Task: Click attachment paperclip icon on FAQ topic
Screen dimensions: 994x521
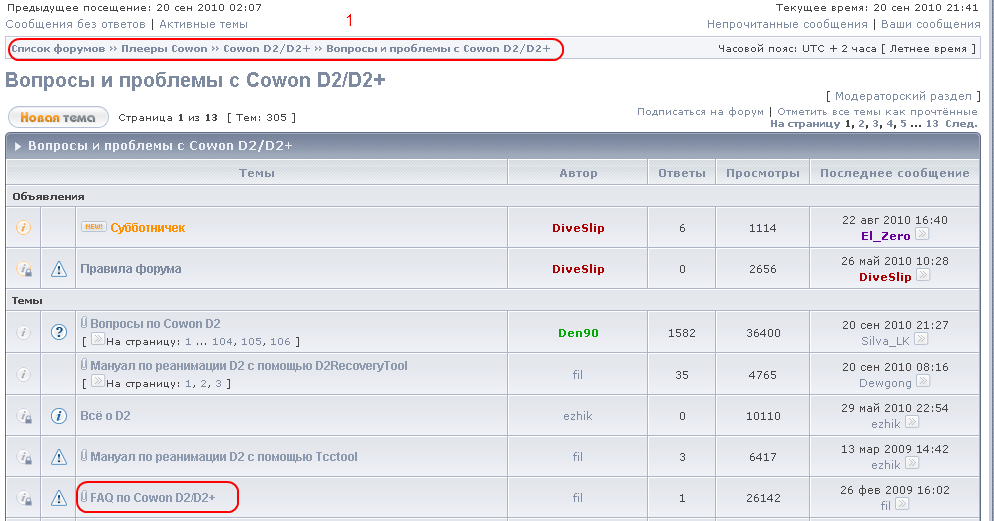Action: point(84,496)
